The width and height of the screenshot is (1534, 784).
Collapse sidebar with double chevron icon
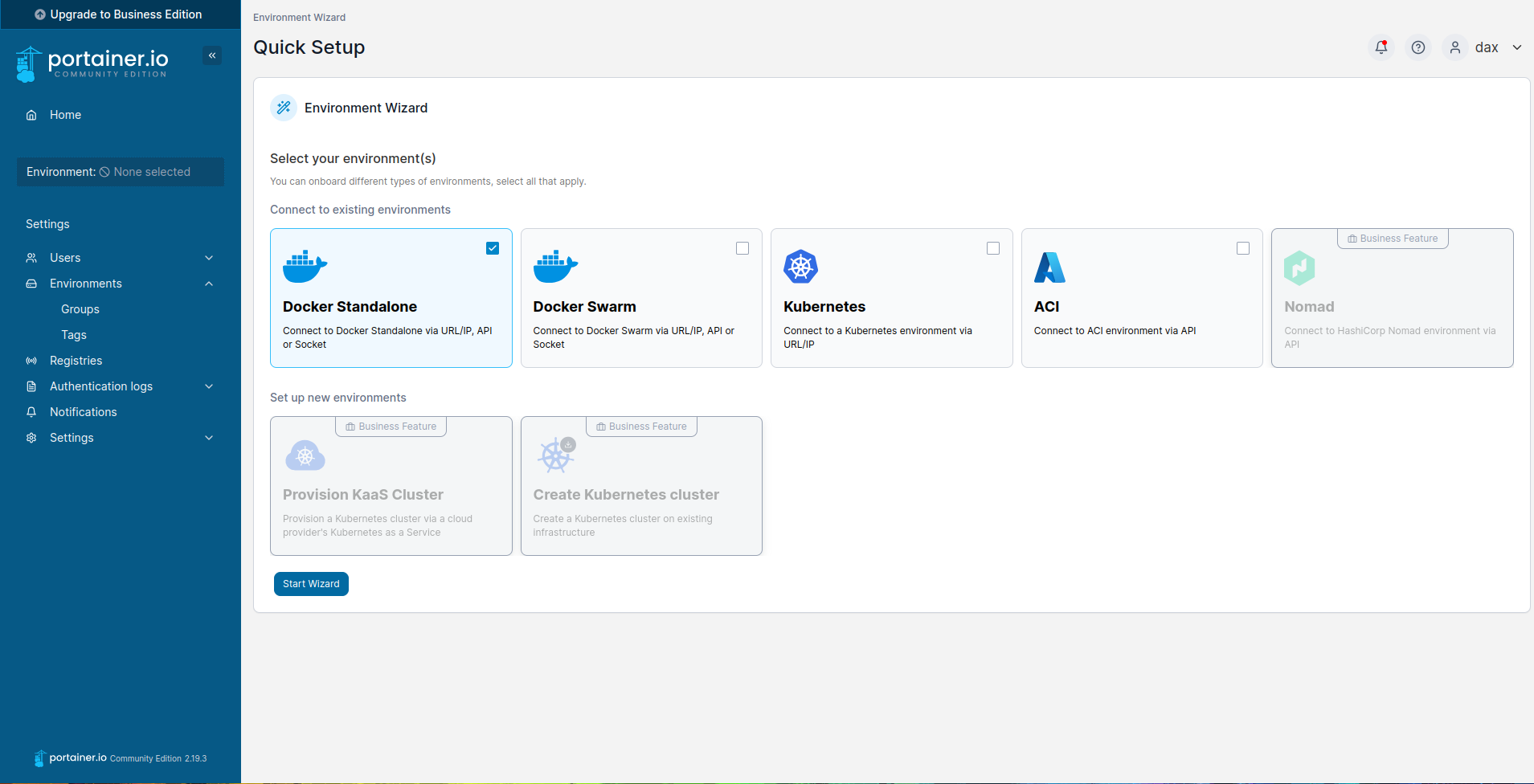[212, 55]
